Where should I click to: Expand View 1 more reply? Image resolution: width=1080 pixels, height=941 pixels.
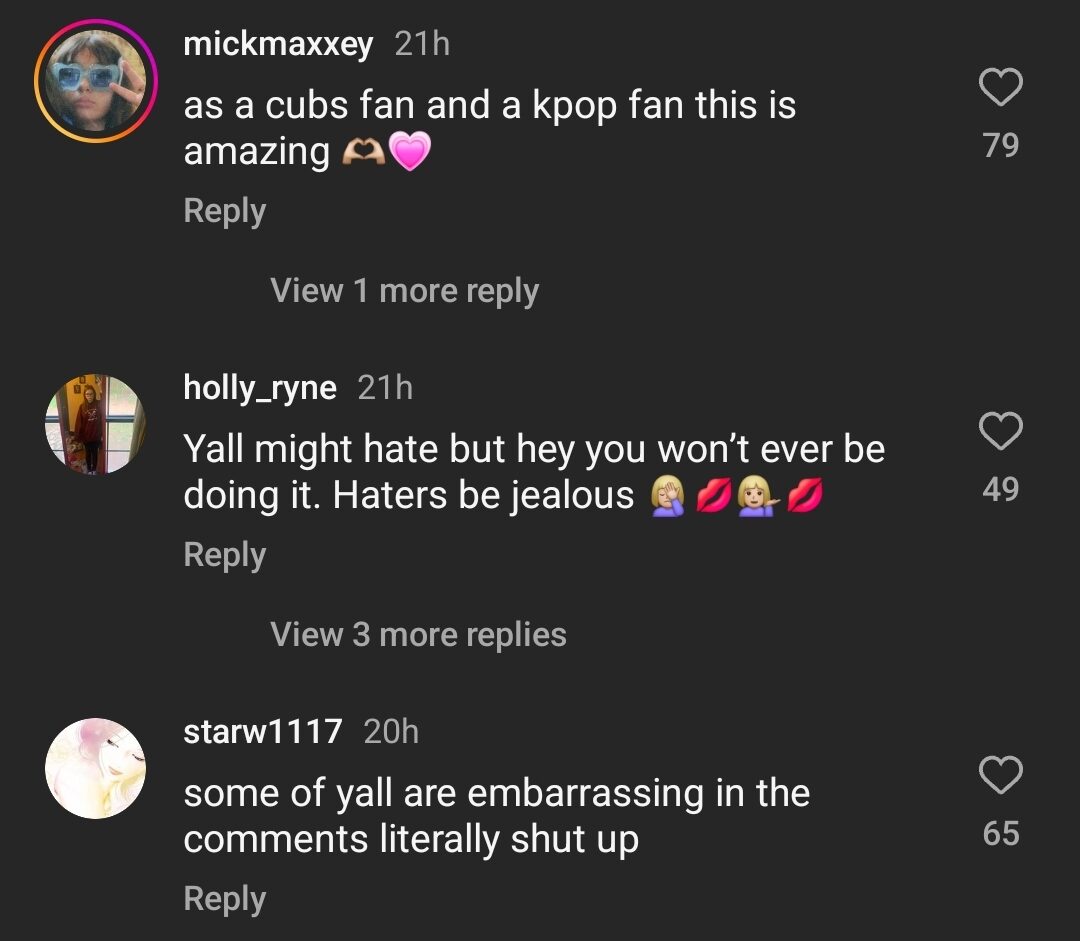pos(404,291)
